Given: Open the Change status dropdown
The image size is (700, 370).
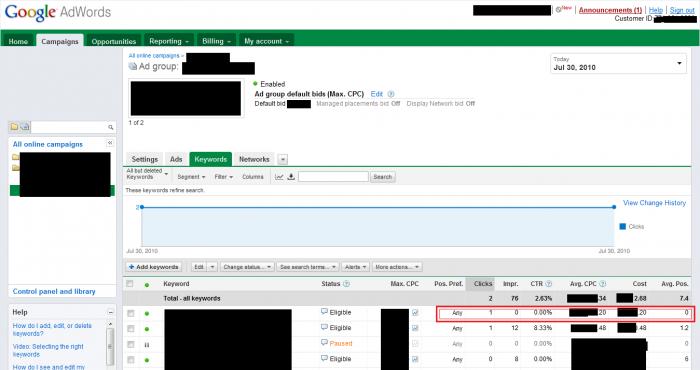Looking at the screenshot, I should pos(247,267).
